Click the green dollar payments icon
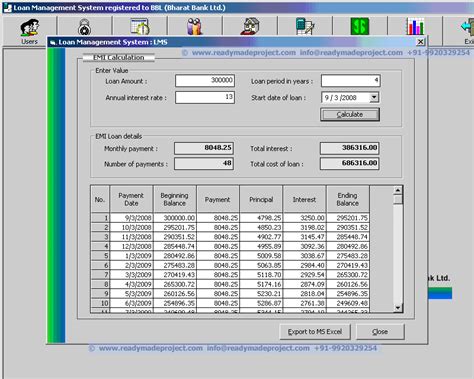Viewport: 474px width, 379px height. 360,27
